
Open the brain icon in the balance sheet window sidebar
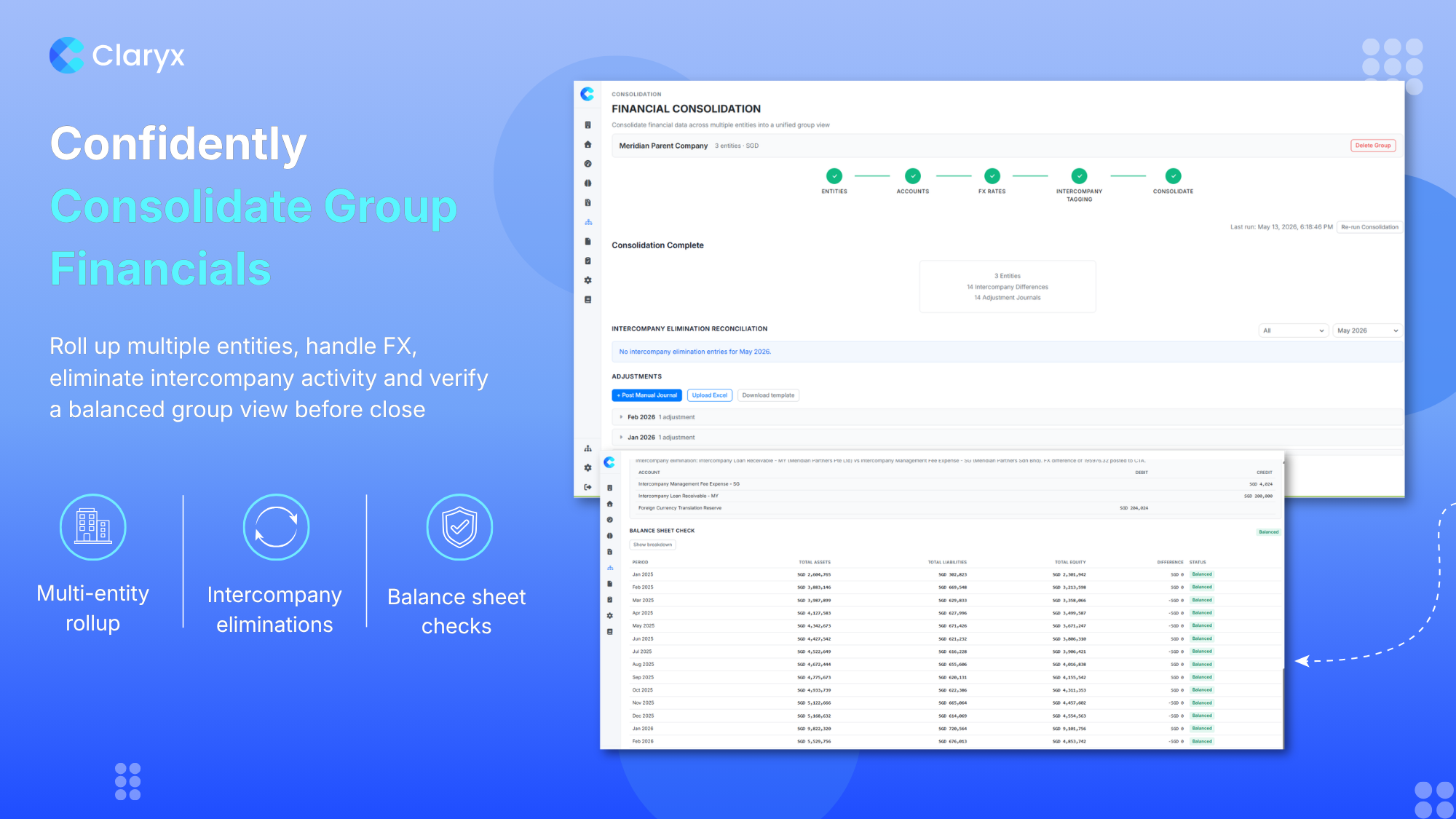pos(609,536)
